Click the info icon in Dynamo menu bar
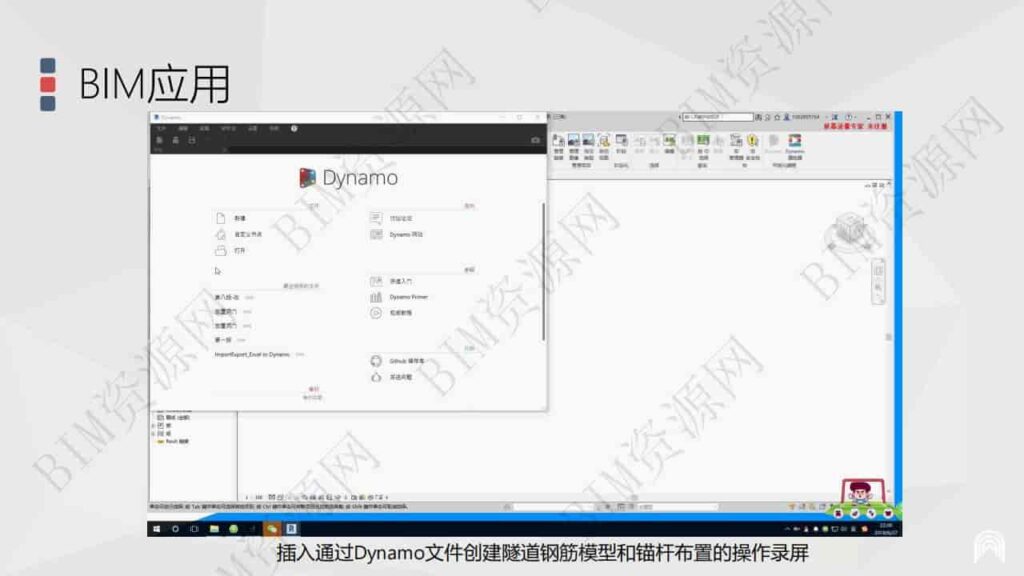The image size is (1024, 576). pyautogui.click(x=295, y=129)
